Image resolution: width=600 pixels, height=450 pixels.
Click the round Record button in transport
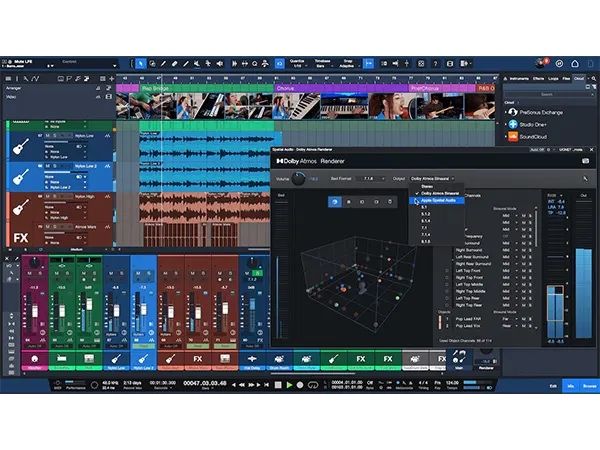tap(300, 385)
